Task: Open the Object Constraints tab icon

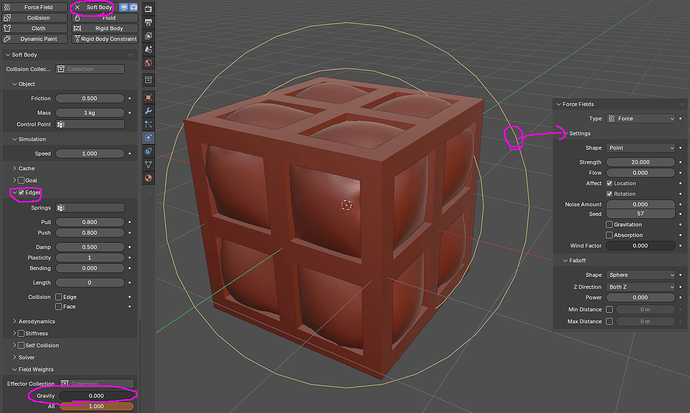Action: [x=148, y=151]
